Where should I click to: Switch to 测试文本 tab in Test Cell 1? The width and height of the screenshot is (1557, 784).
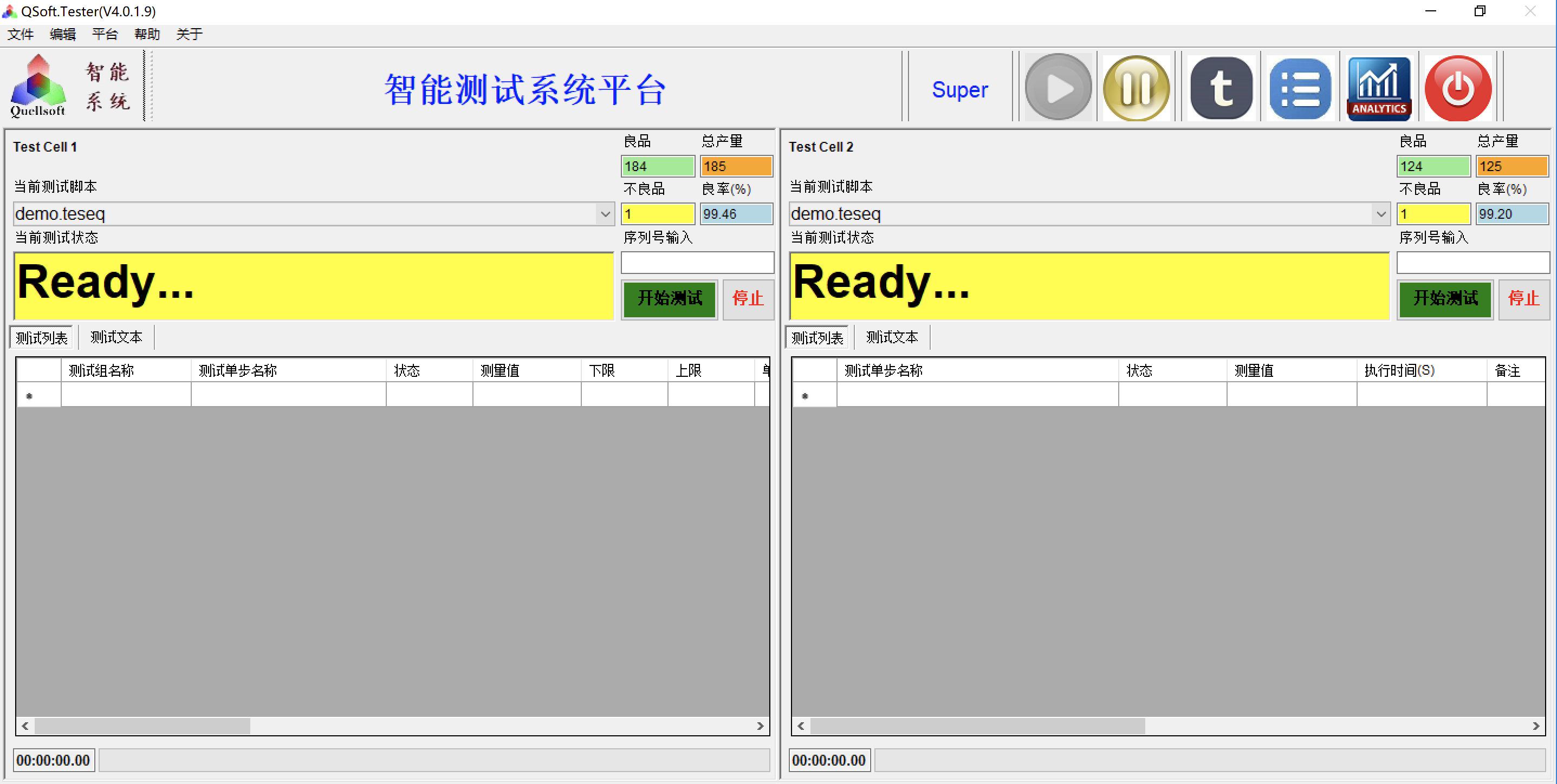click(x=116, y=337)
